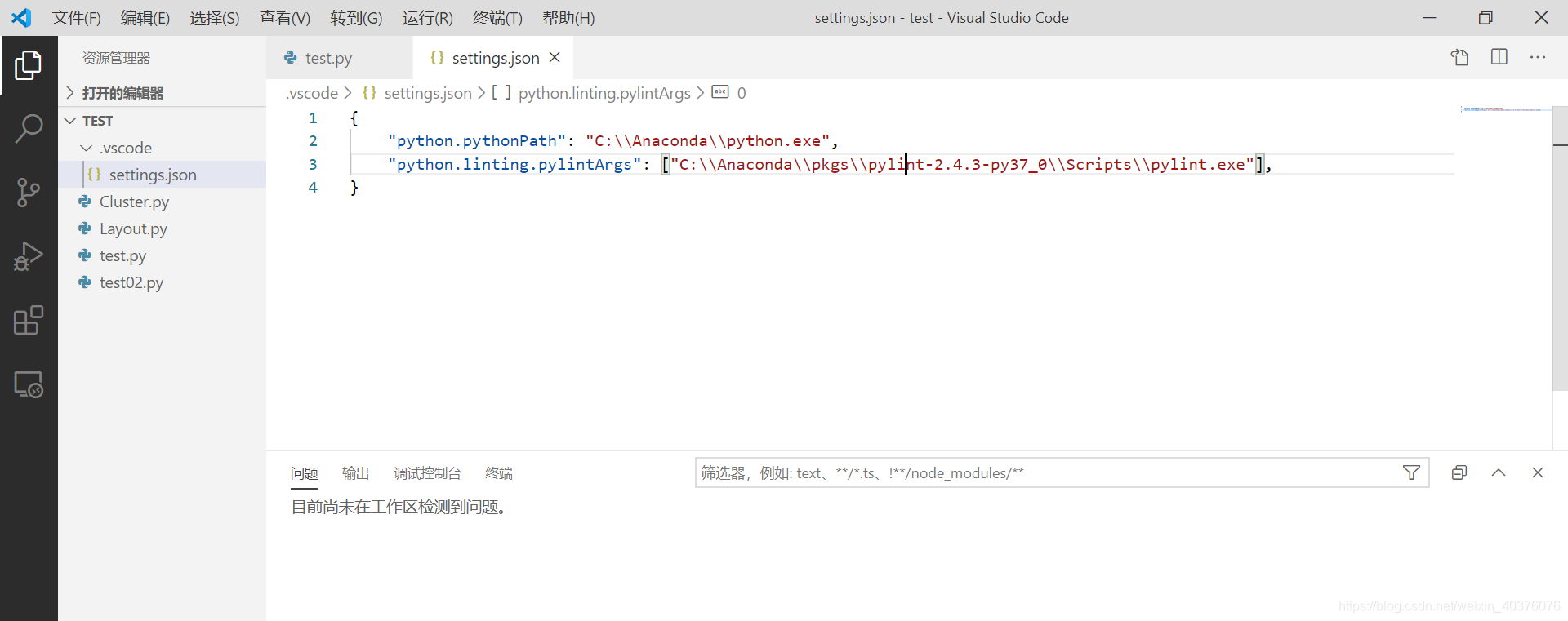Open the Extensions view

[29, 320]
